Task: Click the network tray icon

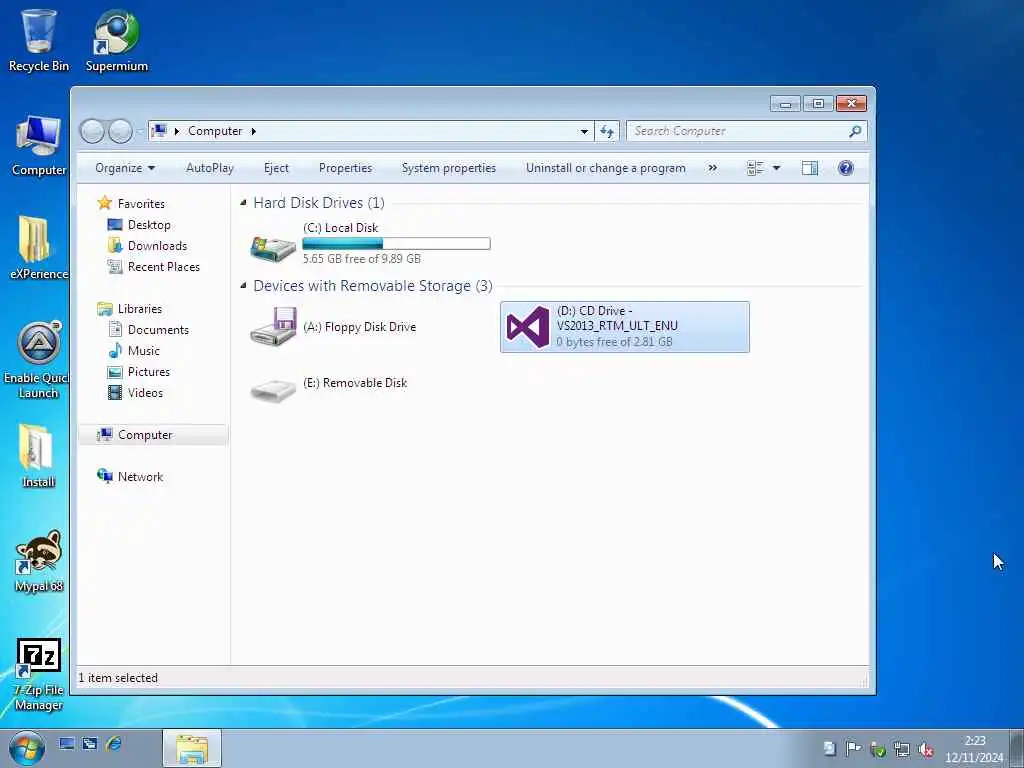Action: point(902,749)
